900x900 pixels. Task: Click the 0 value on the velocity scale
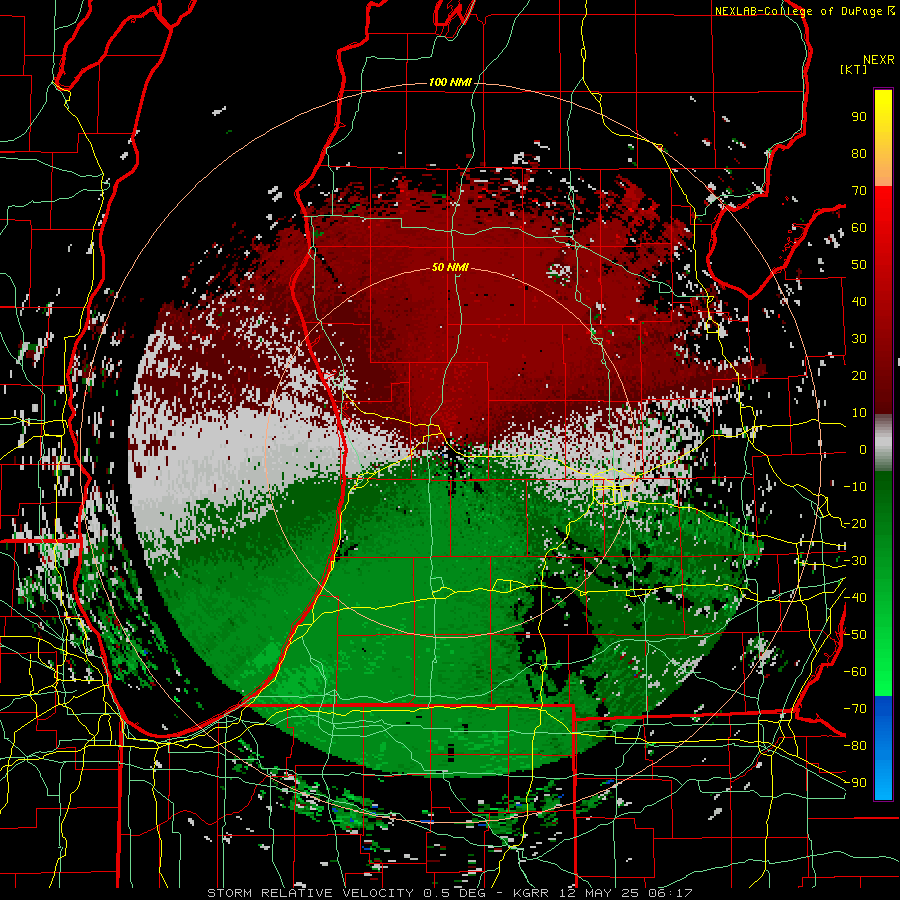(x=863, y=449)
